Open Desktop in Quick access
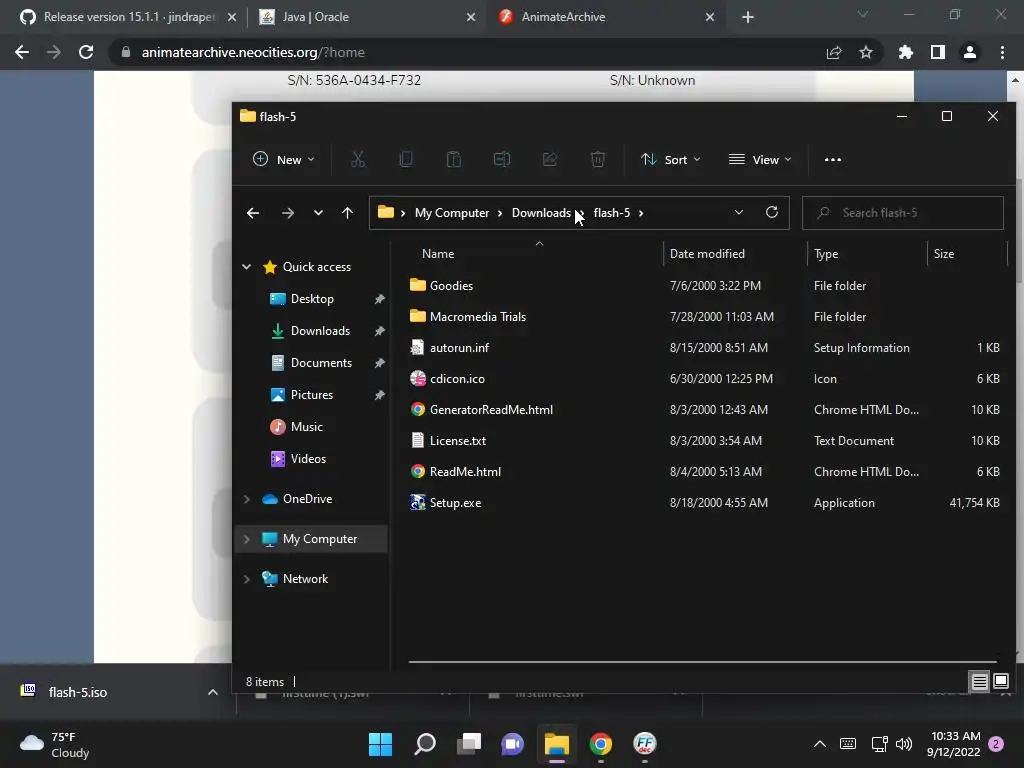This screenshot has width=1024, height=768. coord(312,298)
